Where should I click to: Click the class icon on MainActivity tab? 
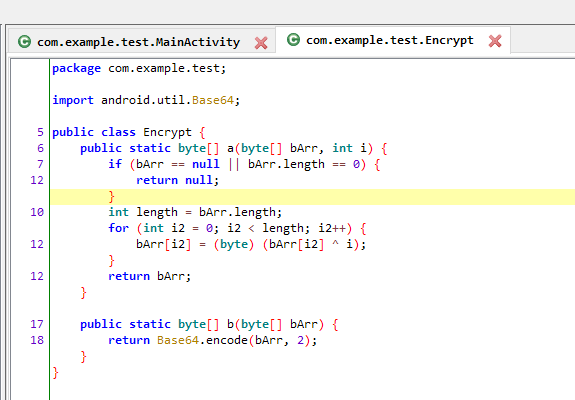[x=25, y=42]
